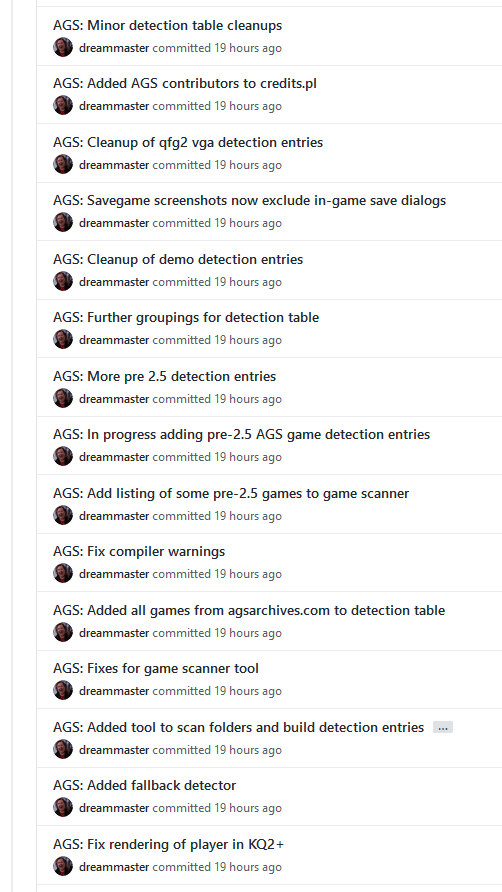This screenshot has width=502, height=892.
Task: Open 'Further groupings for detection table' commit
Action: tap(186, 317)
